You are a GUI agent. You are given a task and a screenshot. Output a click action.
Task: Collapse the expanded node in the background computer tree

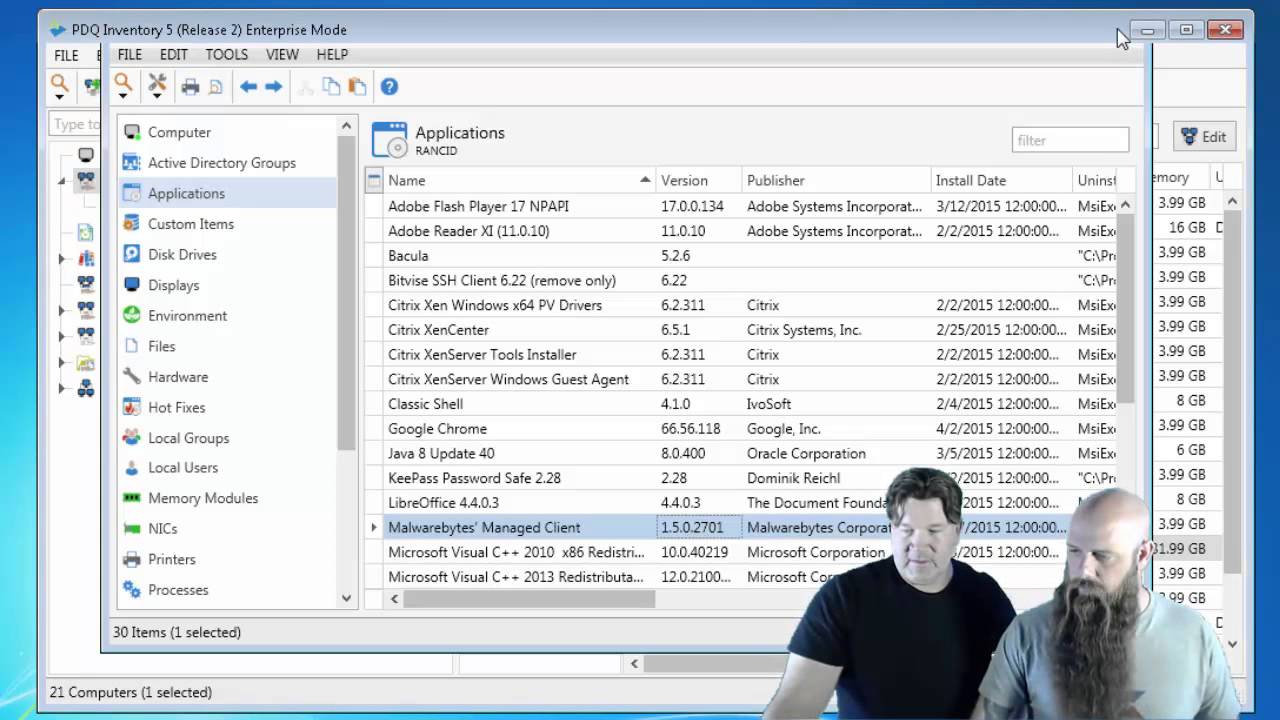point(61,181)
